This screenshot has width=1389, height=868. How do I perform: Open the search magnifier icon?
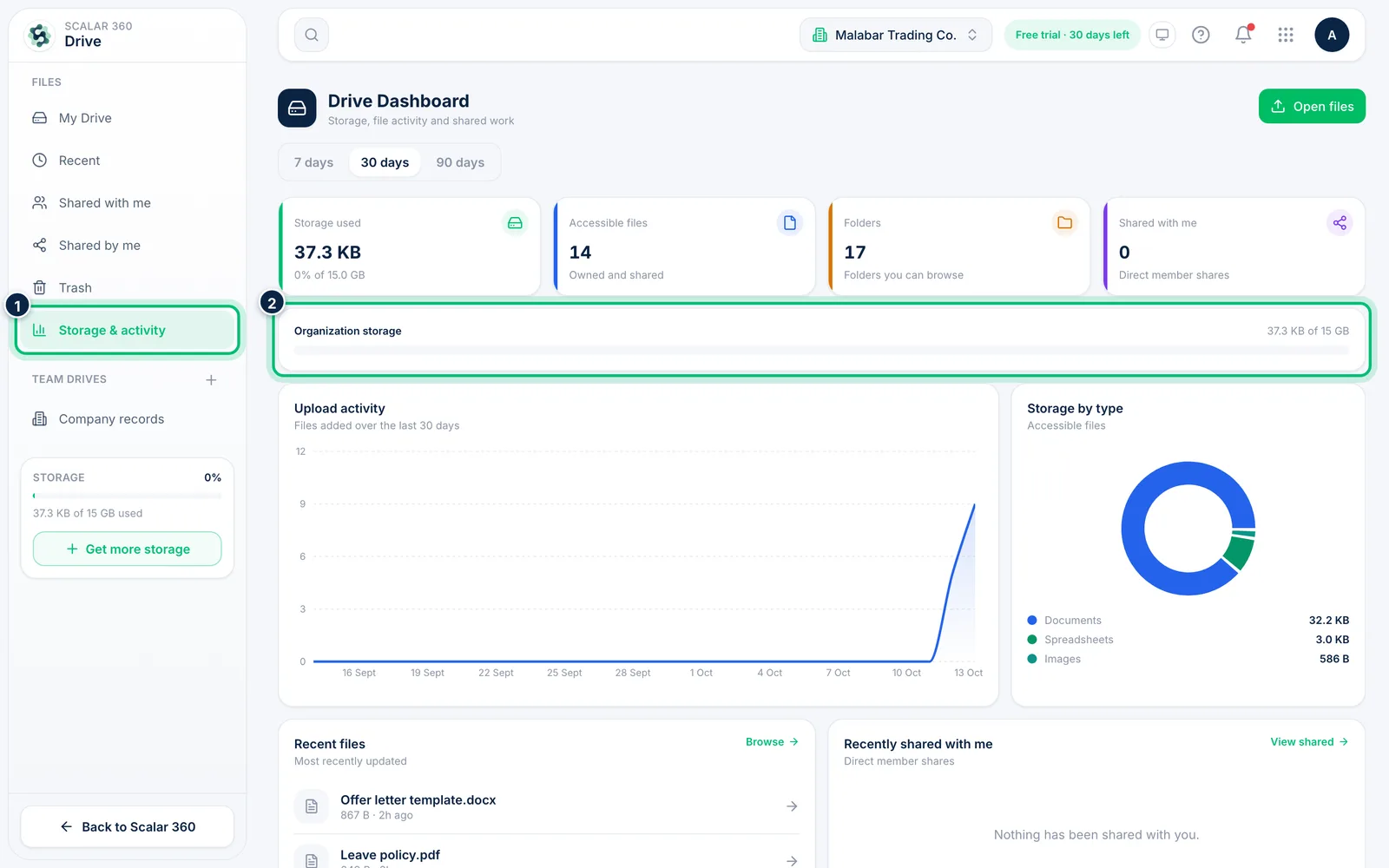[x=312, y=35]
